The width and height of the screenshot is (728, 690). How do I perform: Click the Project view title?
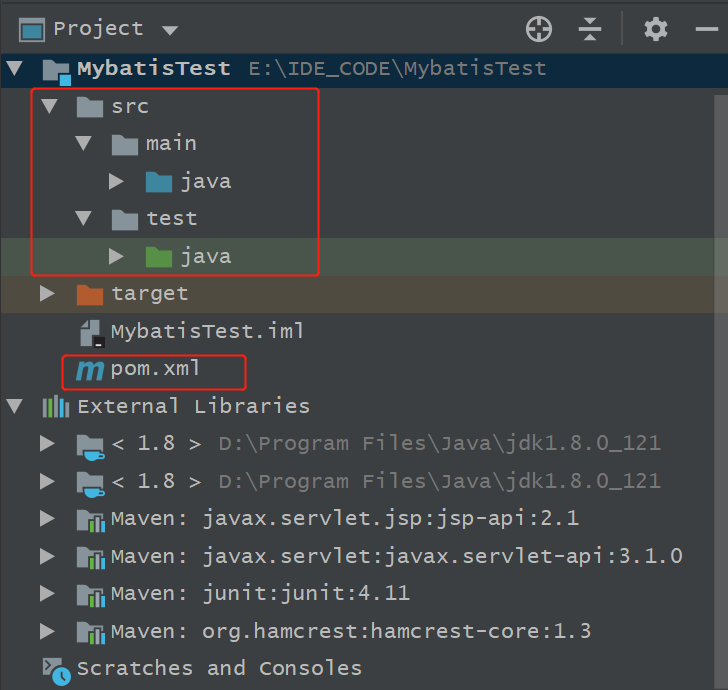[98, 29]
